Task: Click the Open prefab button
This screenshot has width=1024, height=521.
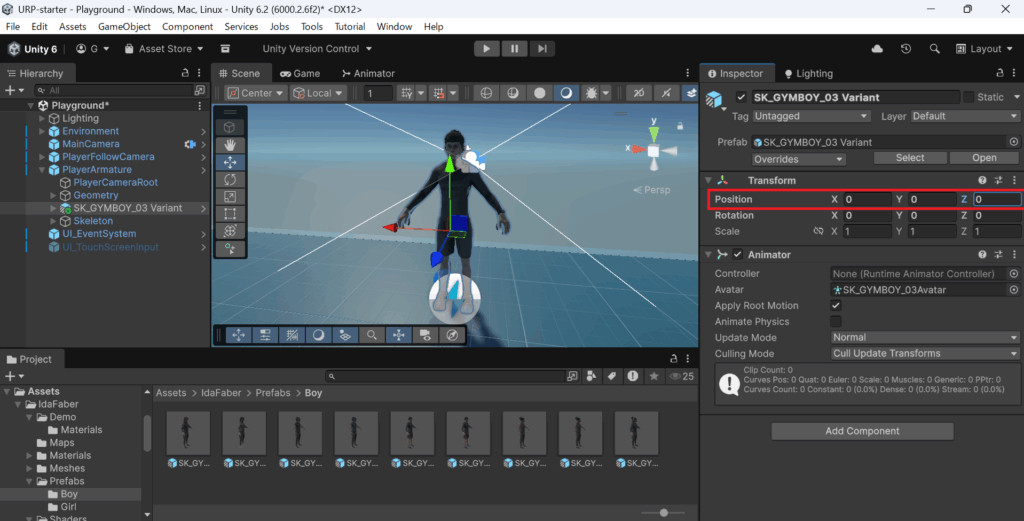Action: 984,158
